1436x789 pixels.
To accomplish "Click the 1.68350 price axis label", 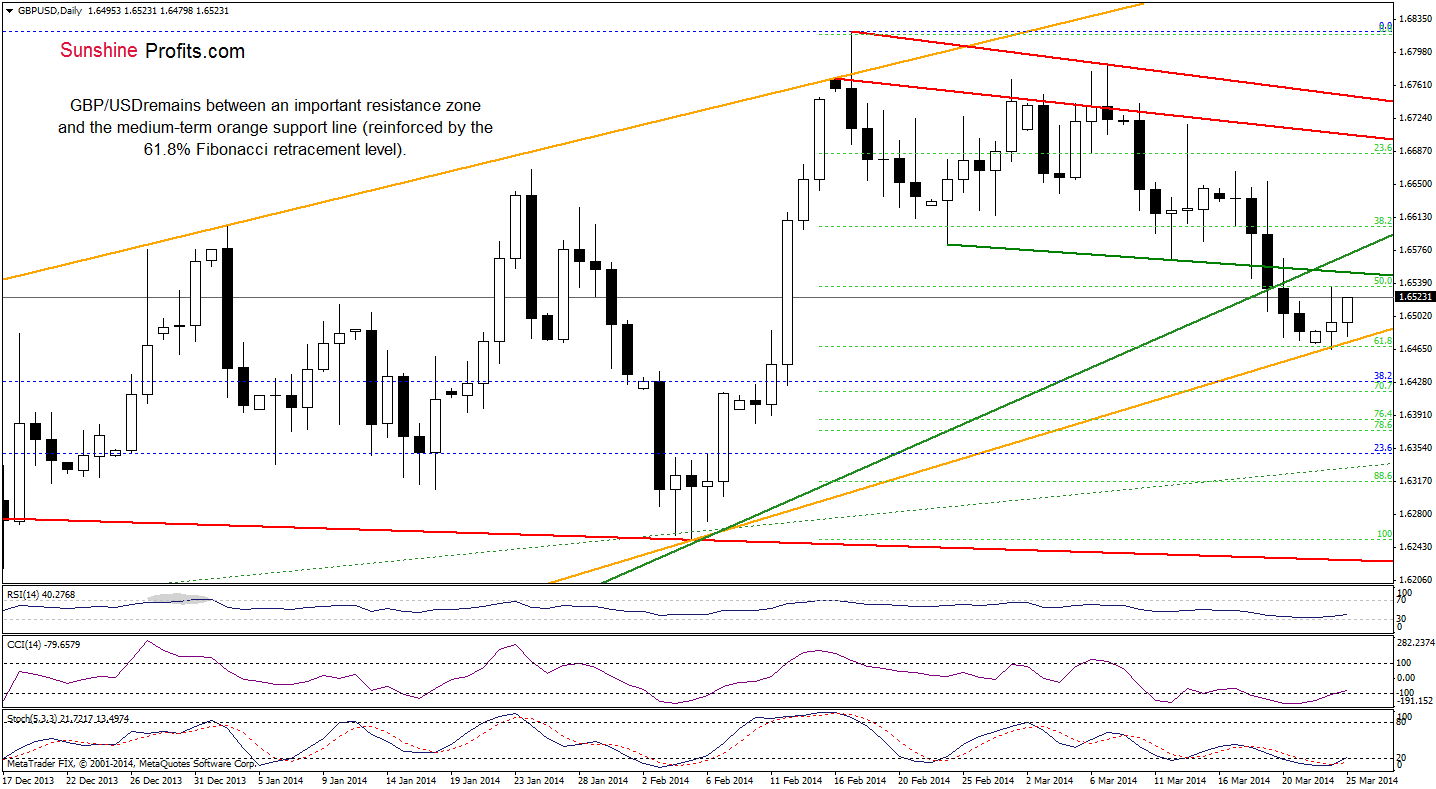I will coord(1414,19).
